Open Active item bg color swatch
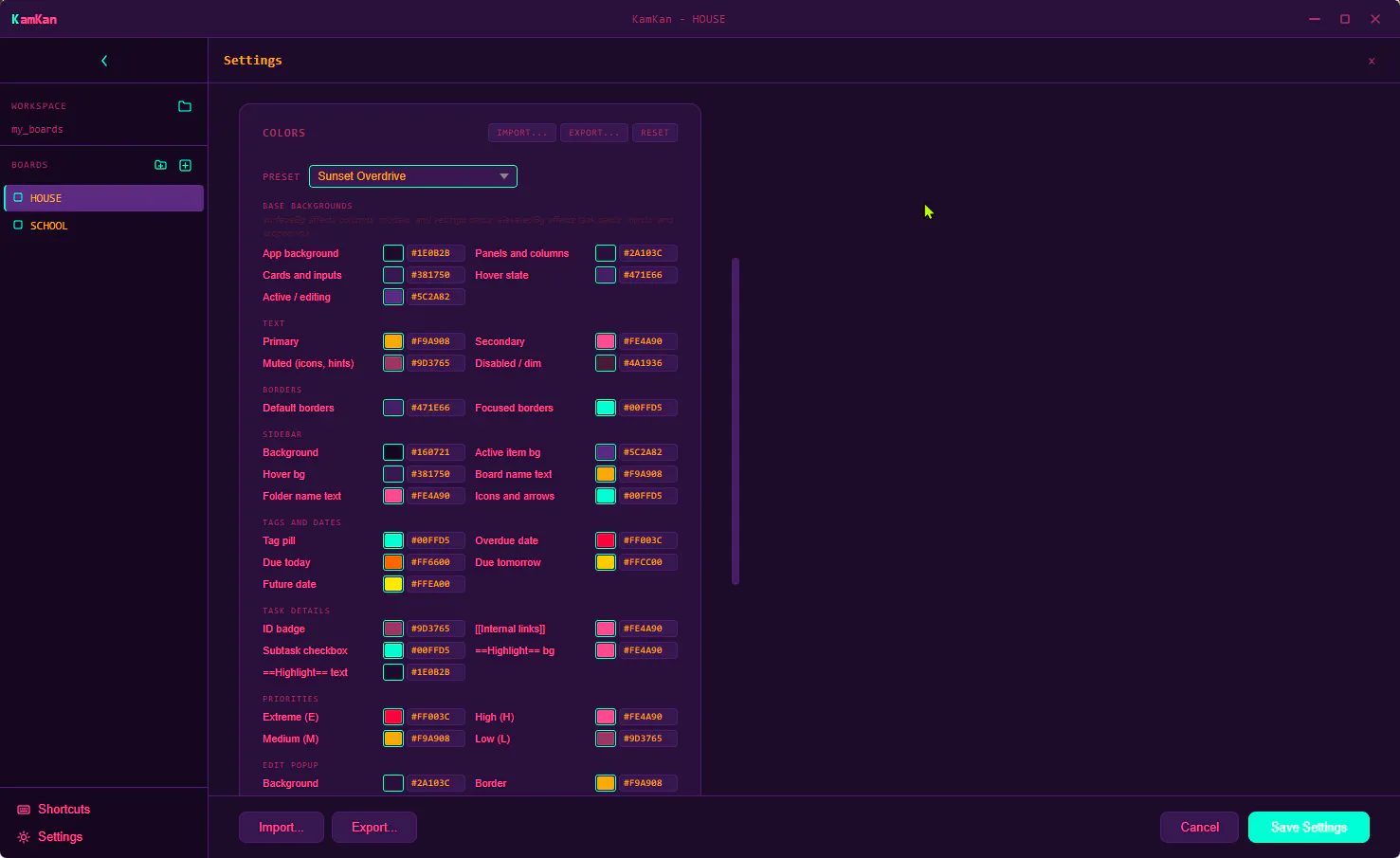 point(606,452)
